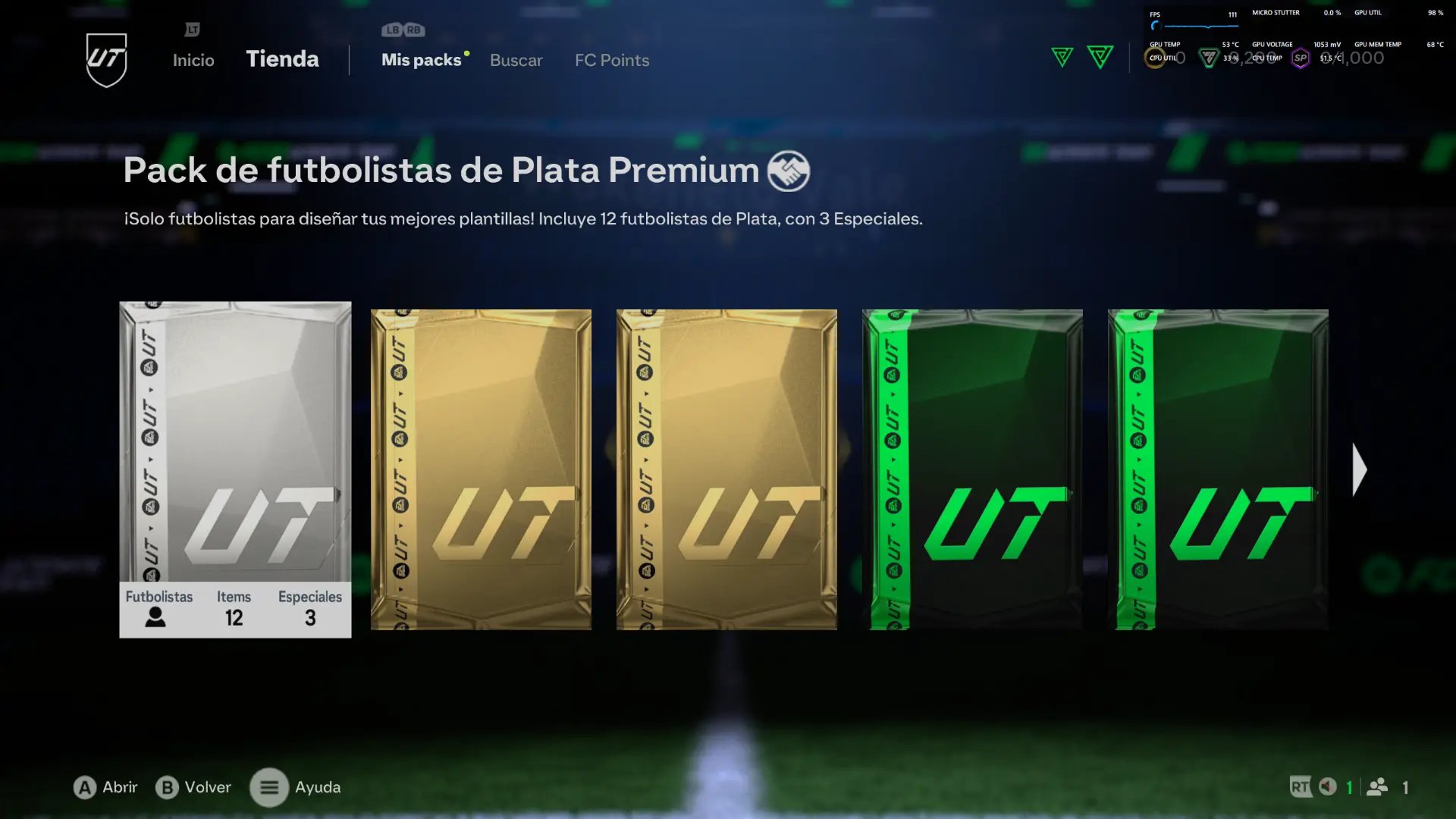Click the UT shield logo
This screenshot has height=819, width=1456.
106,60
